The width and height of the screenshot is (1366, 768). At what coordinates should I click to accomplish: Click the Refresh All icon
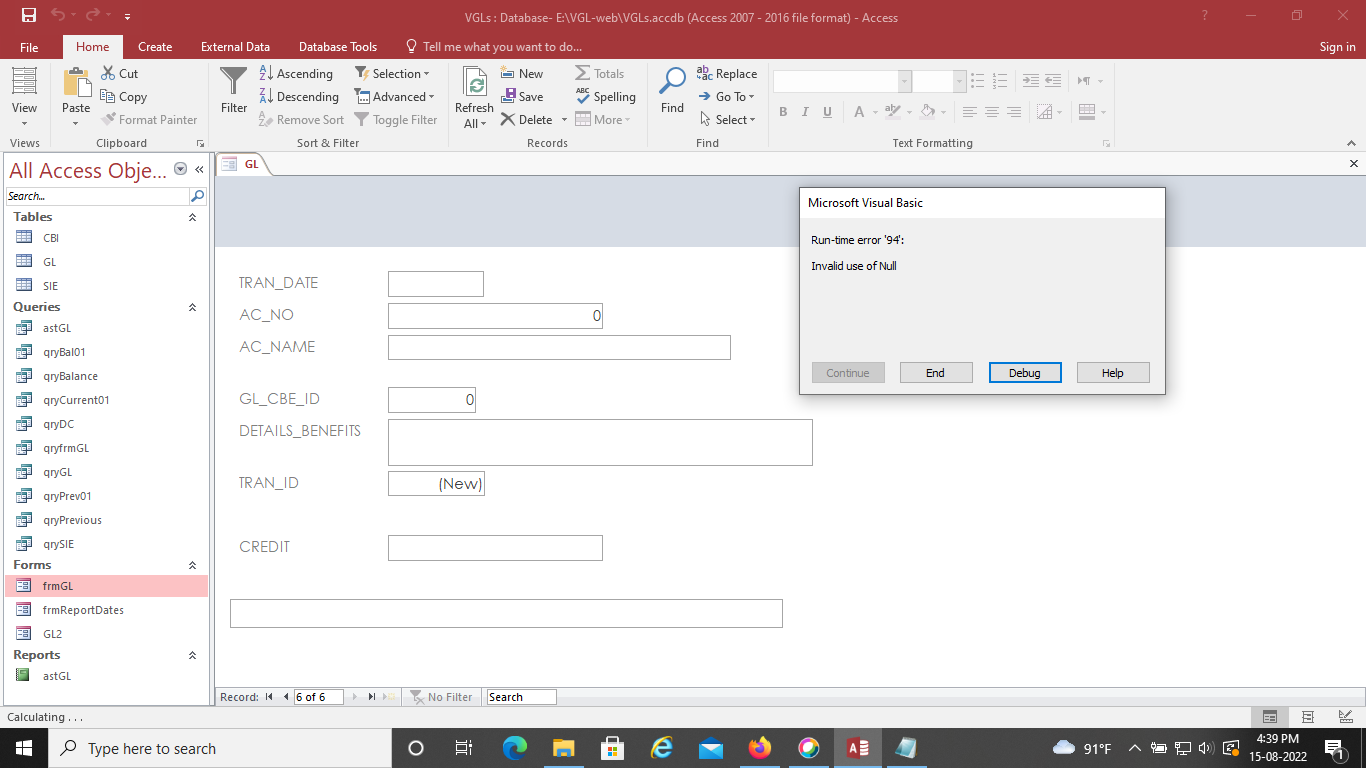point(474,82)
